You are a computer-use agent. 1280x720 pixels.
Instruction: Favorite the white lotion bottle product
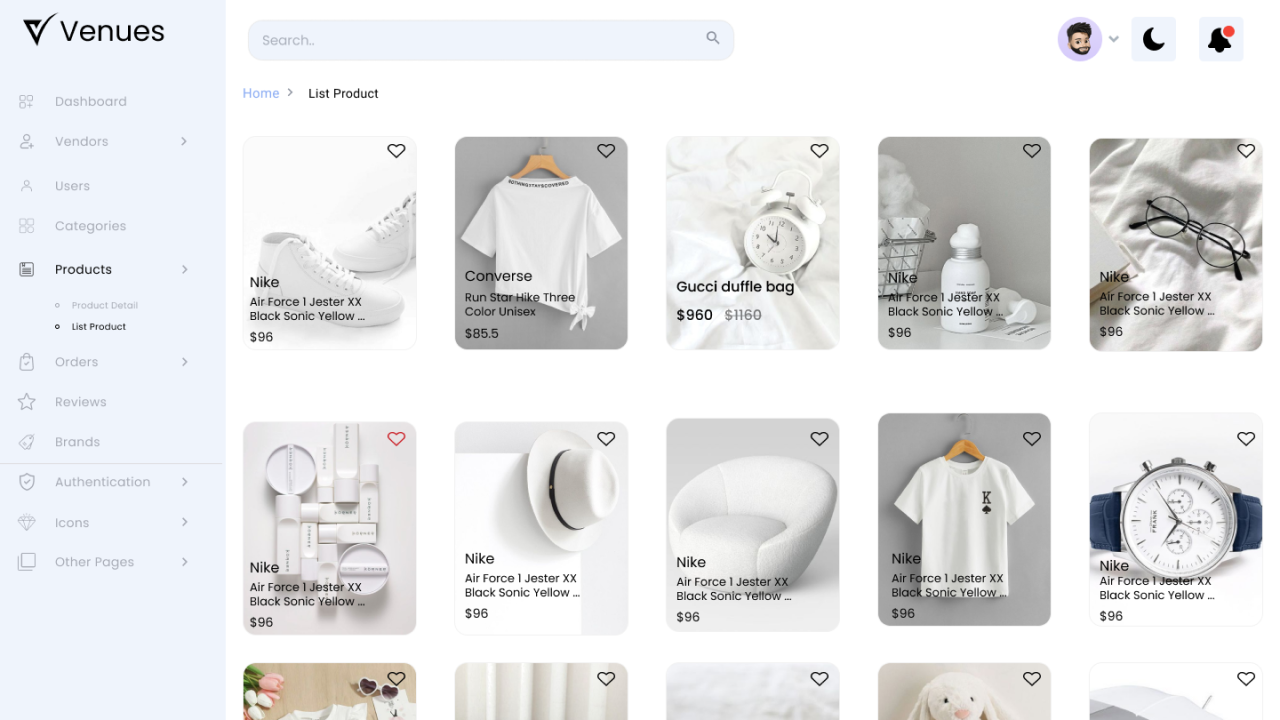click(1032, 151)
